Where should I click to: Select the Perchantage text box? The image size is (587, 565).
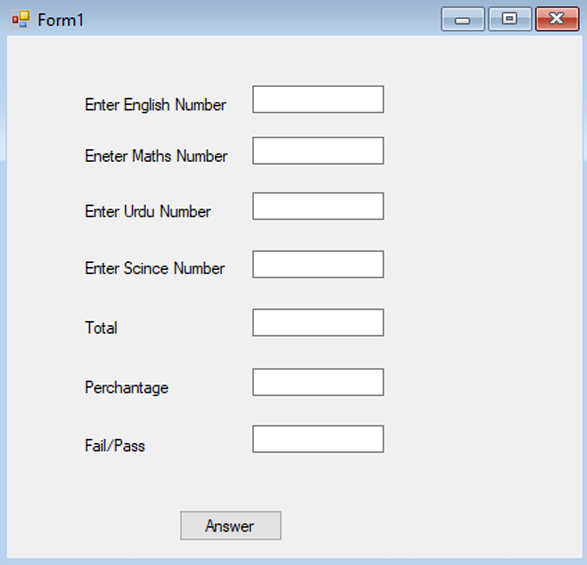coord(318,382)
